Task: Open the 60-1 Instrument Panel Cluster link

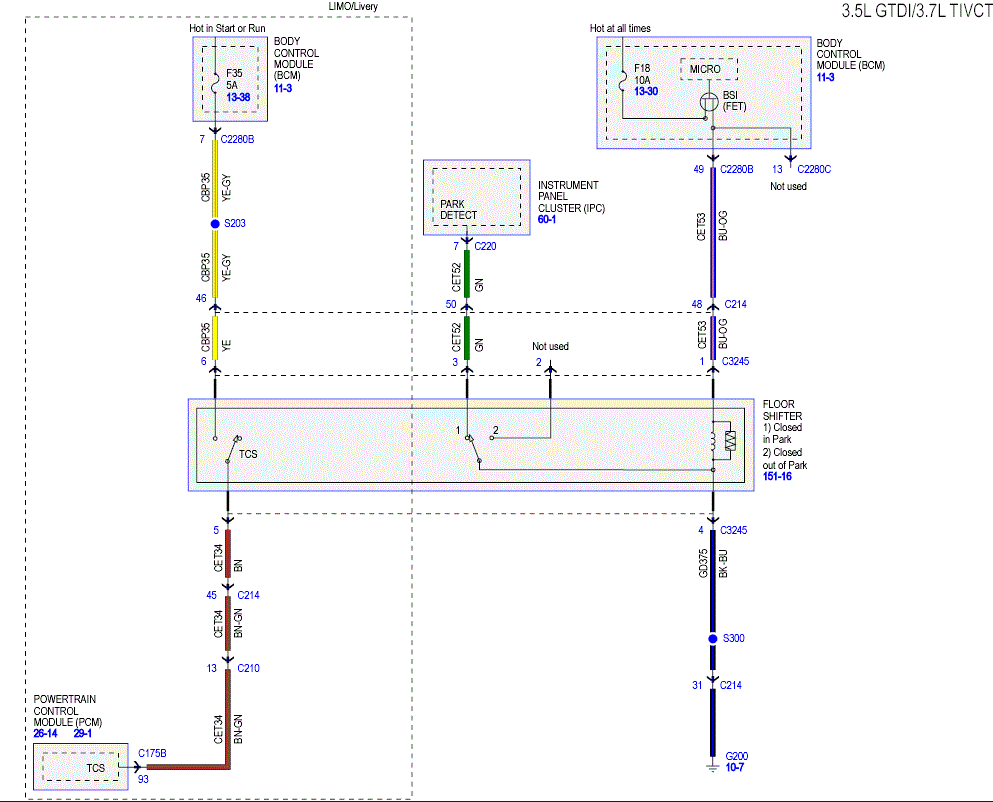Action: pos(547,219)
